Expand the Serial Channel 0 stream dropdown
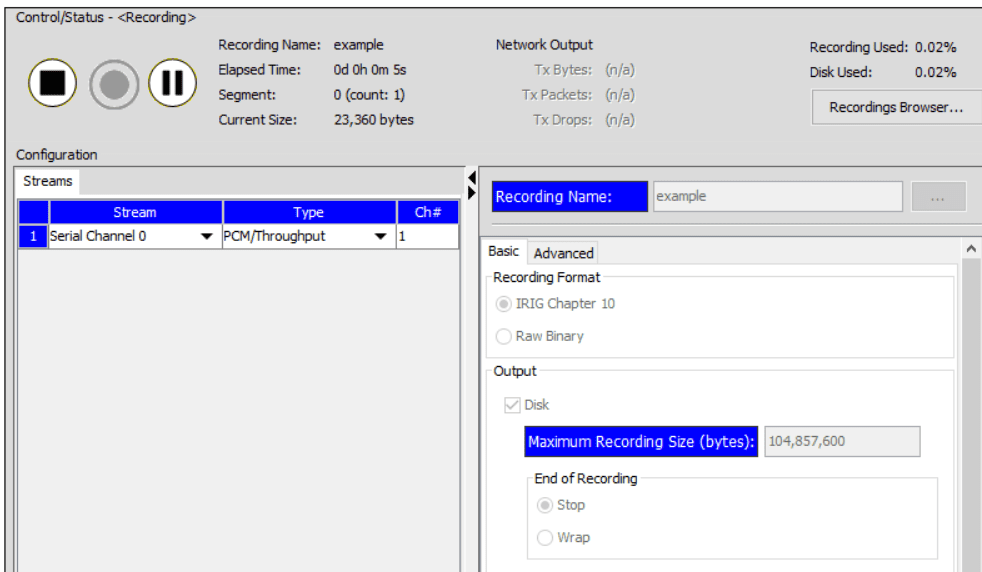The image size is (982, 572). pyautogui.click(x=207, y=237)
